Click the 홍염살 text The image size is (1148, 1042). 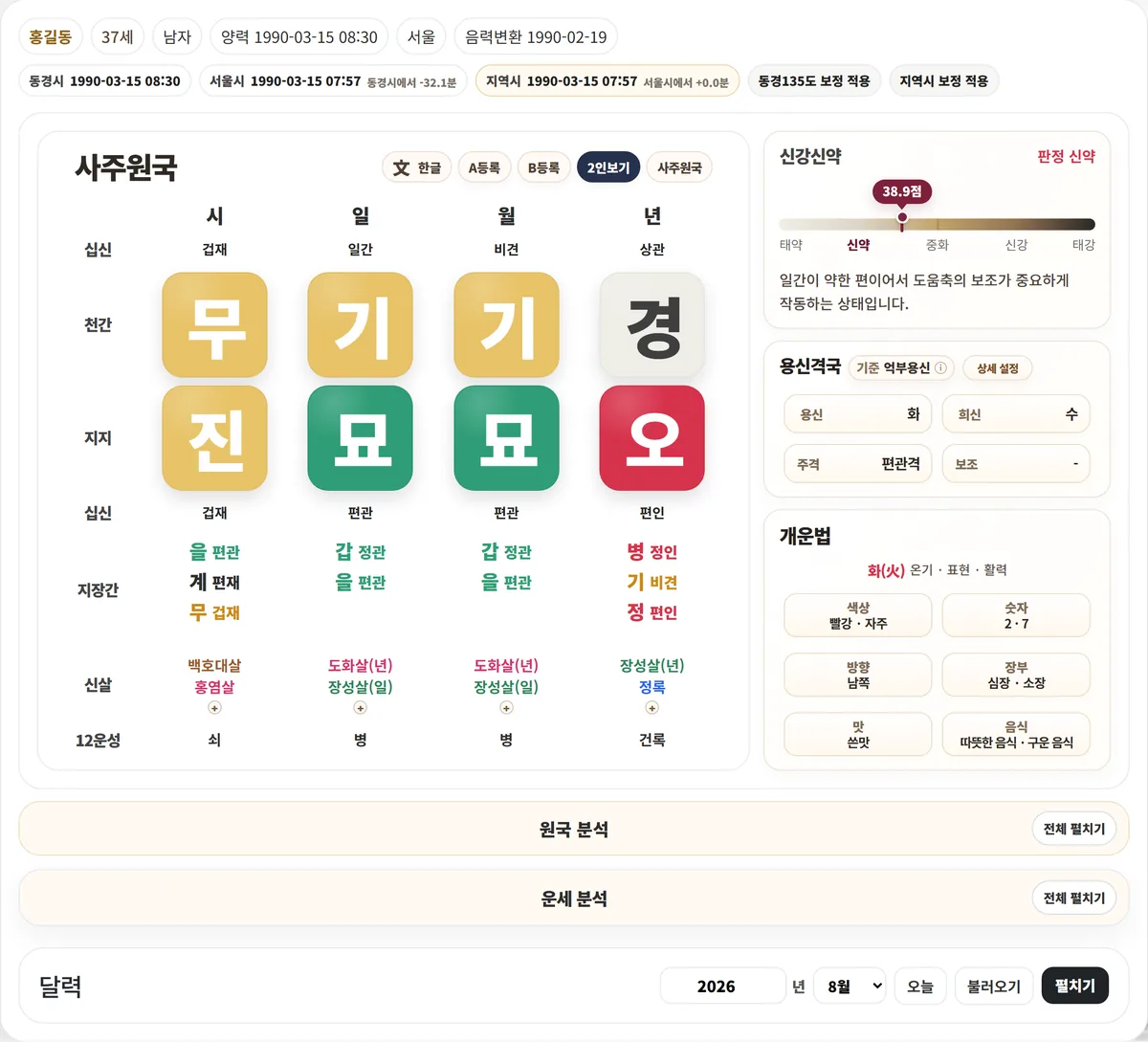[214, 687]
